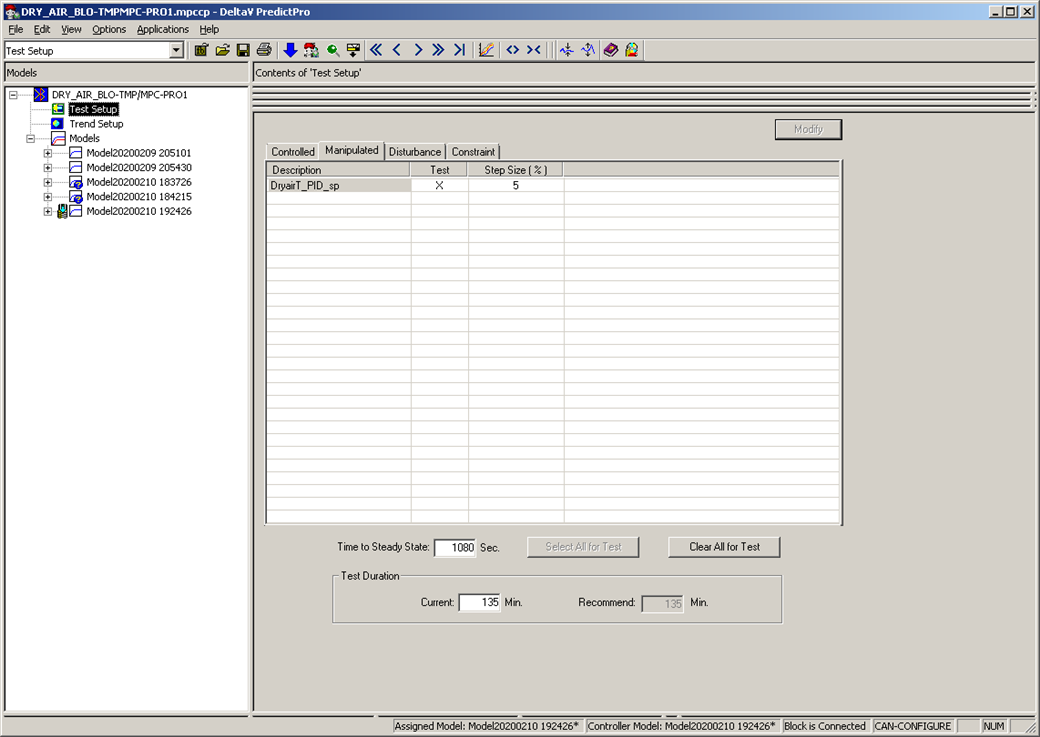Click the purple book help icon

[610, 50]
